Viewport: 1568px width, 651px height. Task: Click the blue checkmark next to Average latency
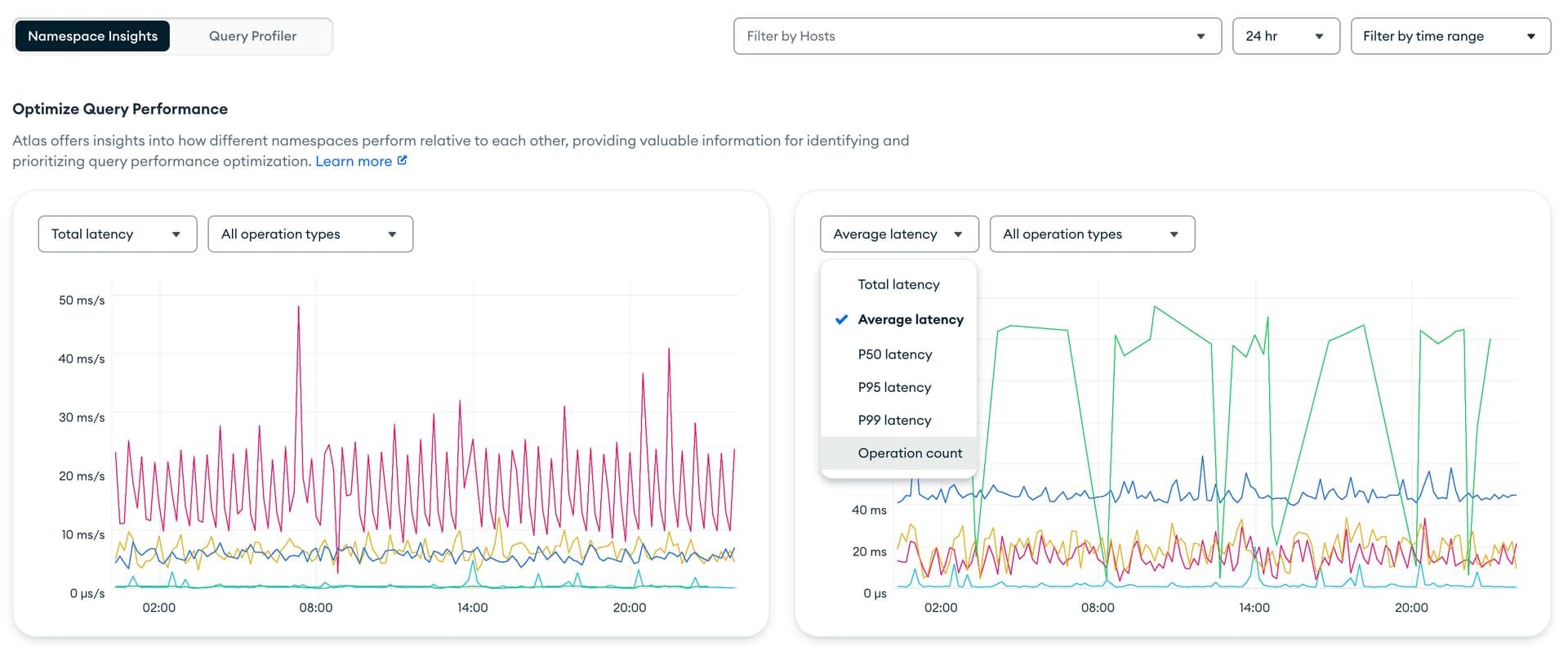841,319
